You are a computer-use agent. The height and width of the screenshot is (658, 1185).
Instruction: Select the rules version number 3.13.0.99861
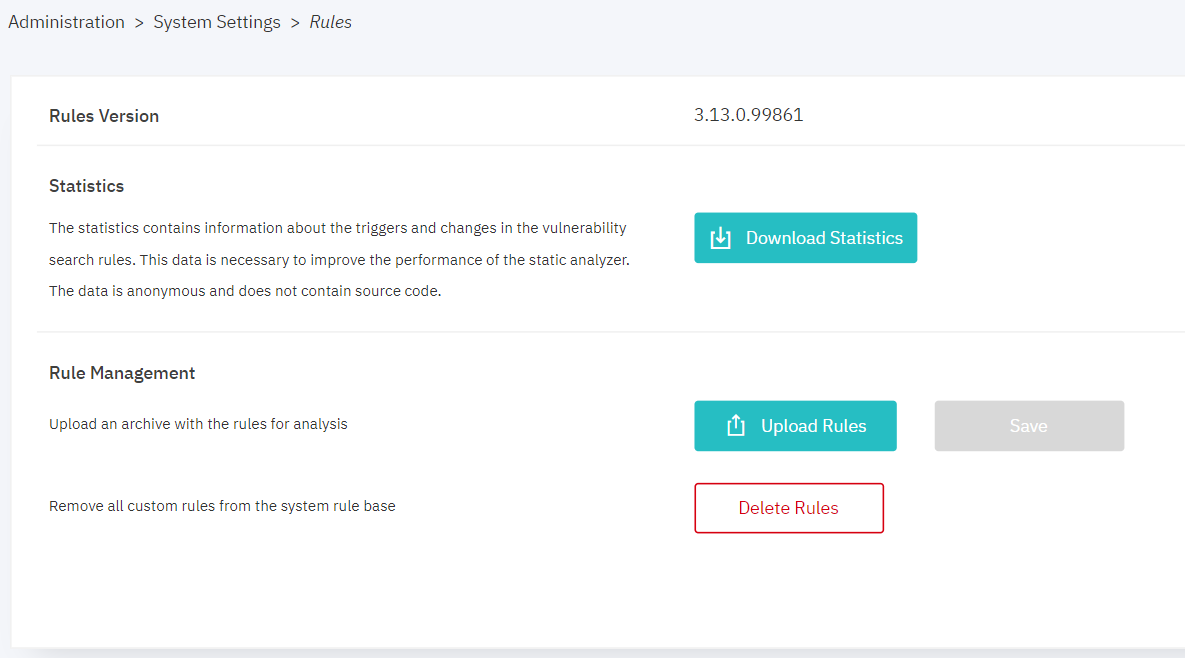point(749,115)
